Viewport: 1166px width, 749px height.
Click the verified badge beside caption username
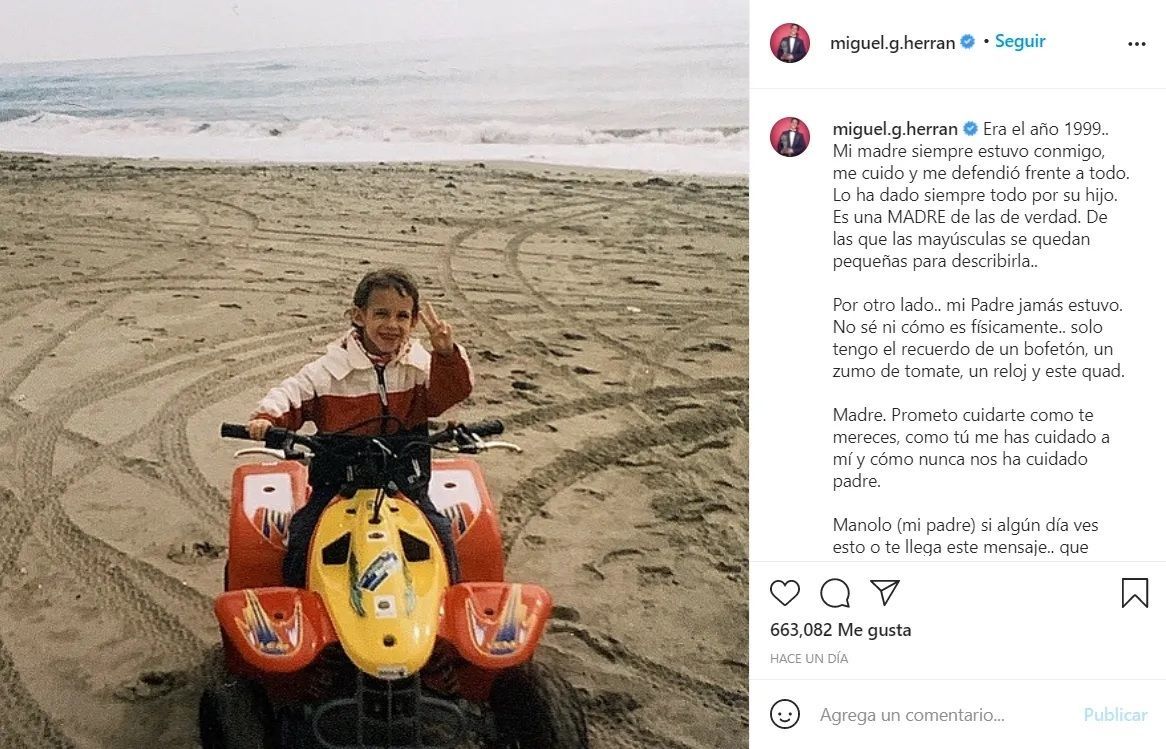[x=970, y=129]
